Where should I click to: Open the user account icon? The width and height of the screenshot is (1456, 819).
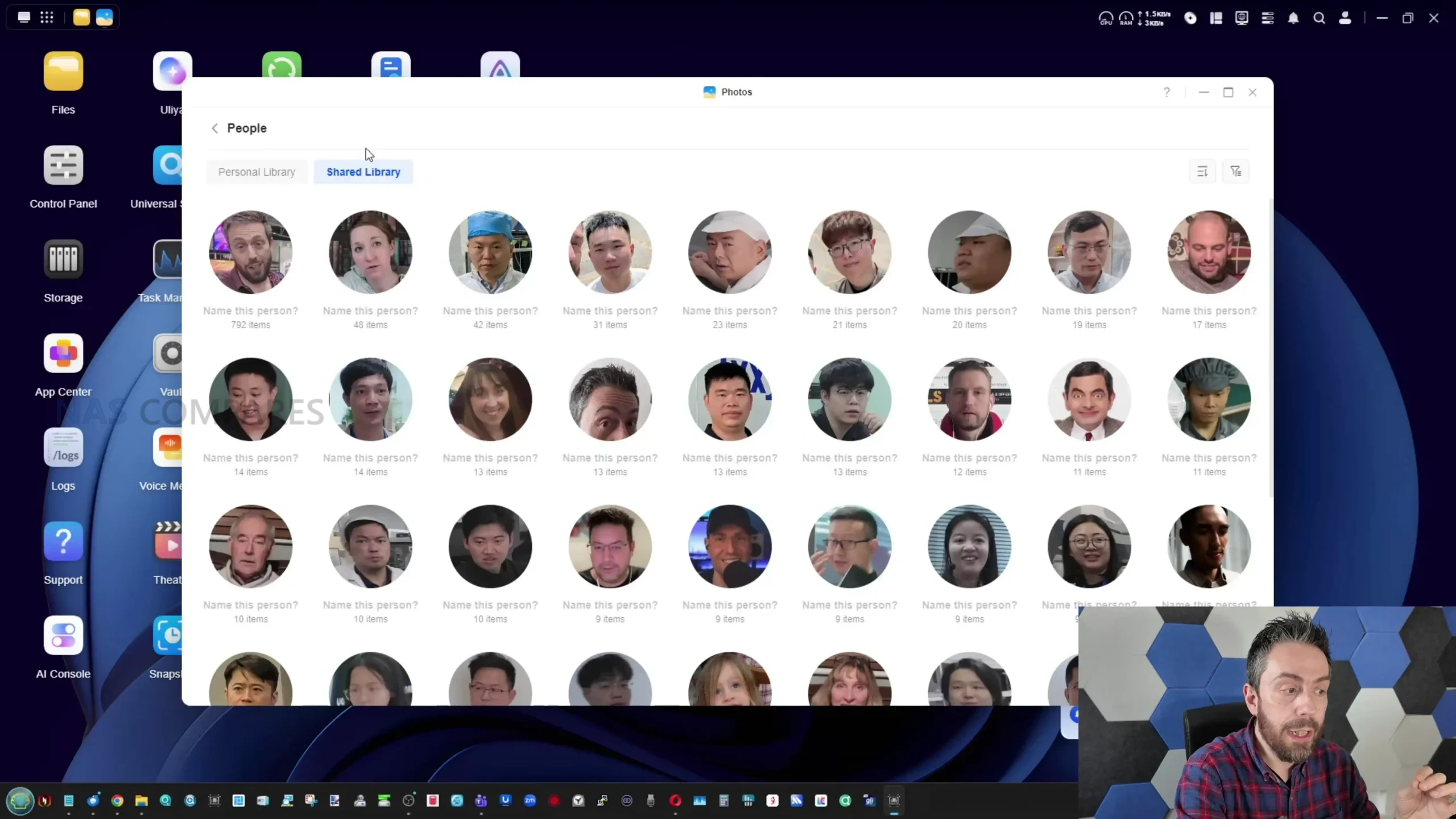click(x=1345, y=18)
